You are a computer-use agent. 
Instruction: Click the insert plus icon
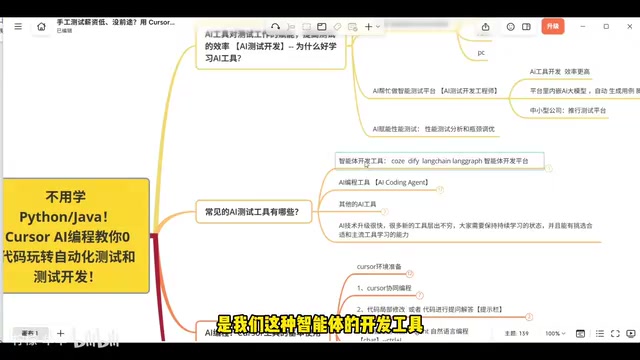tap(369, 27)
